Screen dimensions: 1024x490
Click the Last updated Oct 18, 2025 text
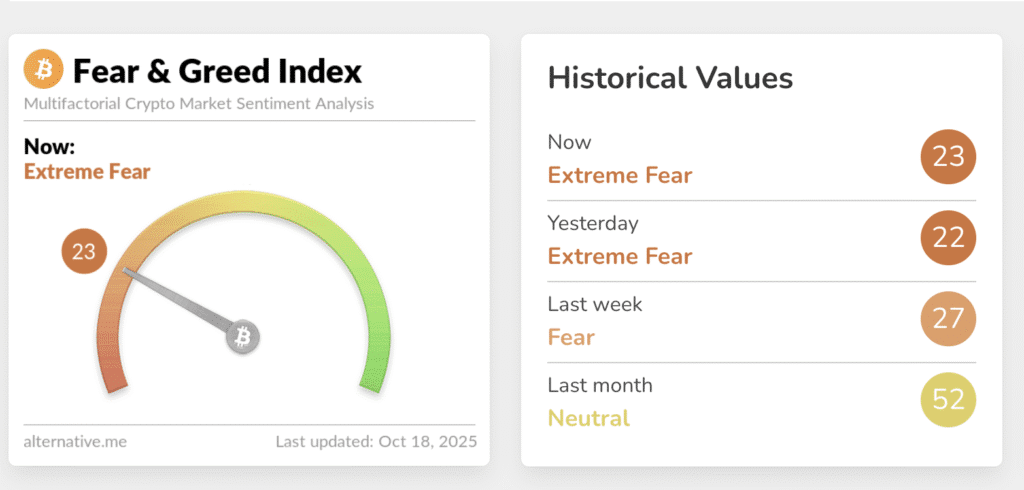coord(376,441)
